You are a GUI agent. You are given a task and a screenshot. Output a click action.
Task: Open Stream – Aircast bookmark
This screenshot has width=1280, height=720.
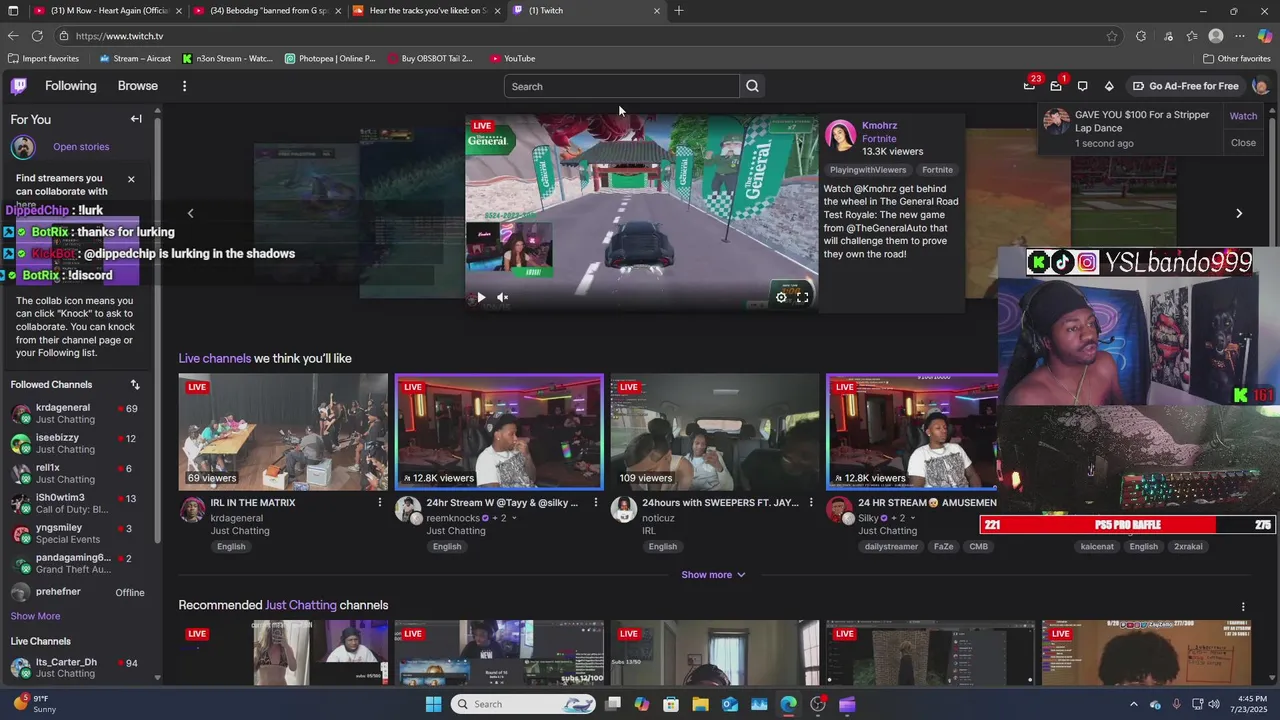[x=134, y=58]
